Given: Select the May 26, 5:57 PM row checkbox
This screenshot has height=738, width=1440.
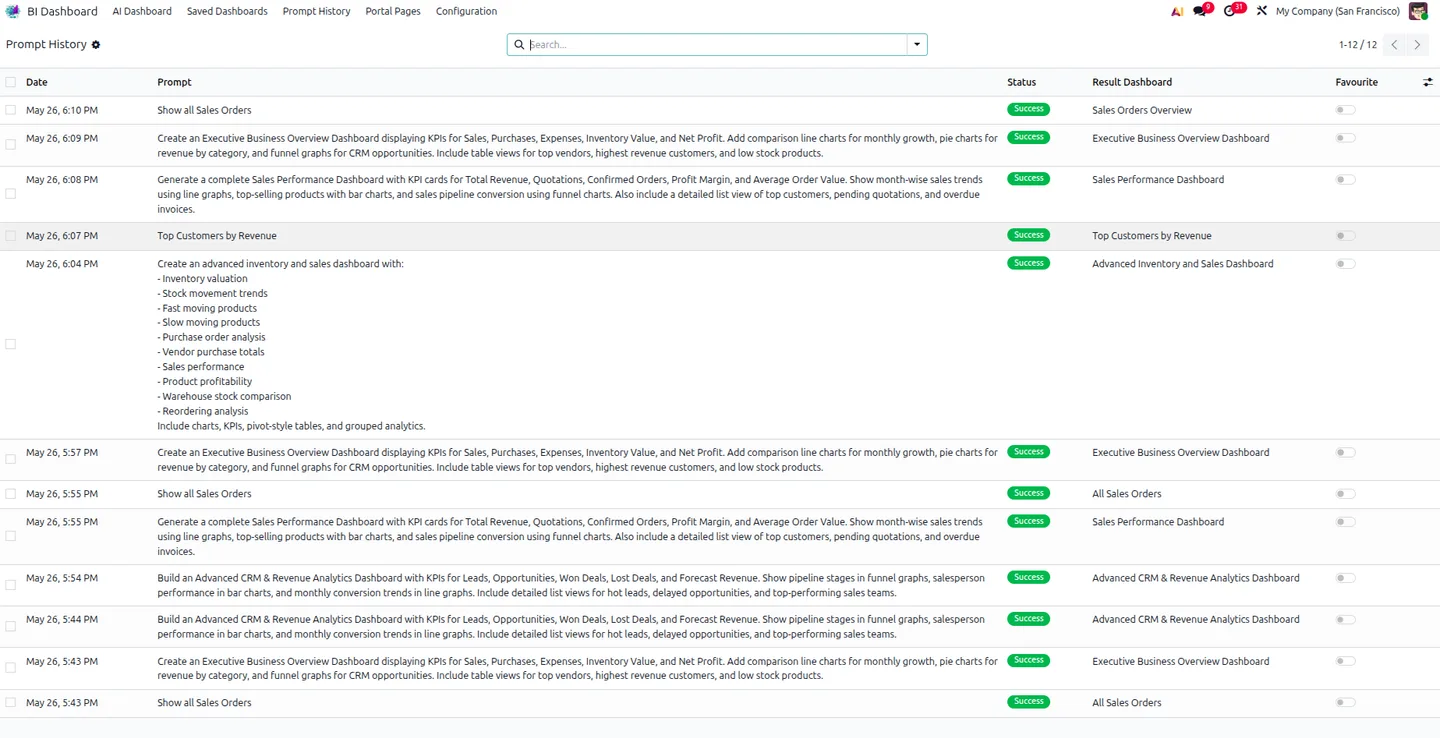Looking at the screenshot, I should 11,459.
